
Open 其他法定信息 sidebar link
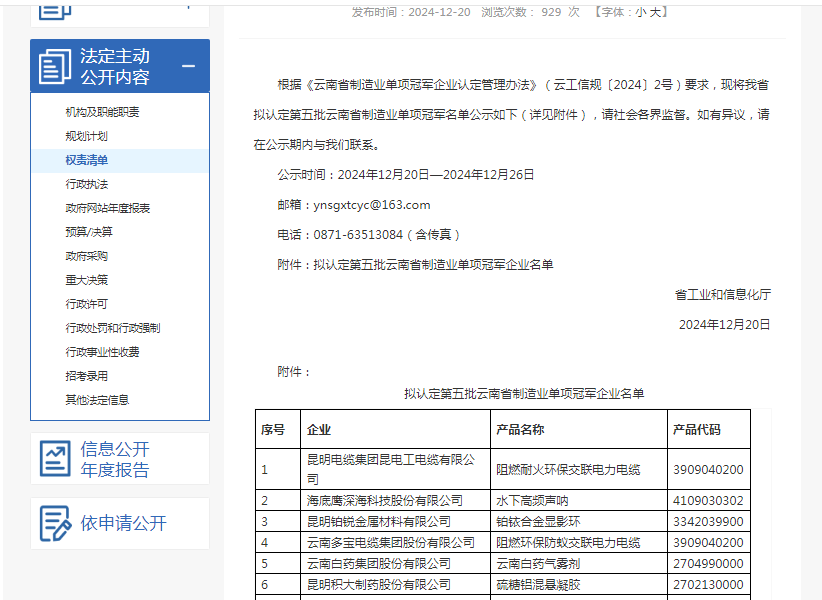pos(97,400)
